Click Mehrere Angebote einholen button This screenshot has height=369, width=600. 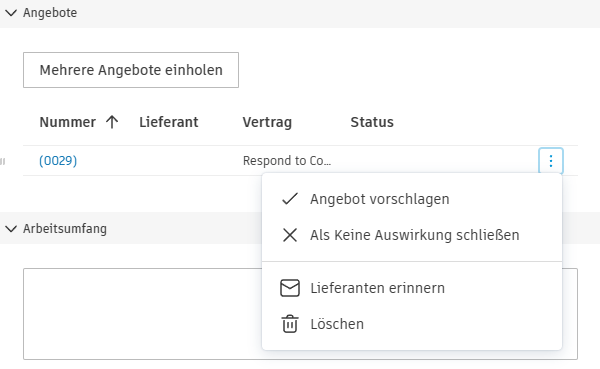[x=131, y=70]
